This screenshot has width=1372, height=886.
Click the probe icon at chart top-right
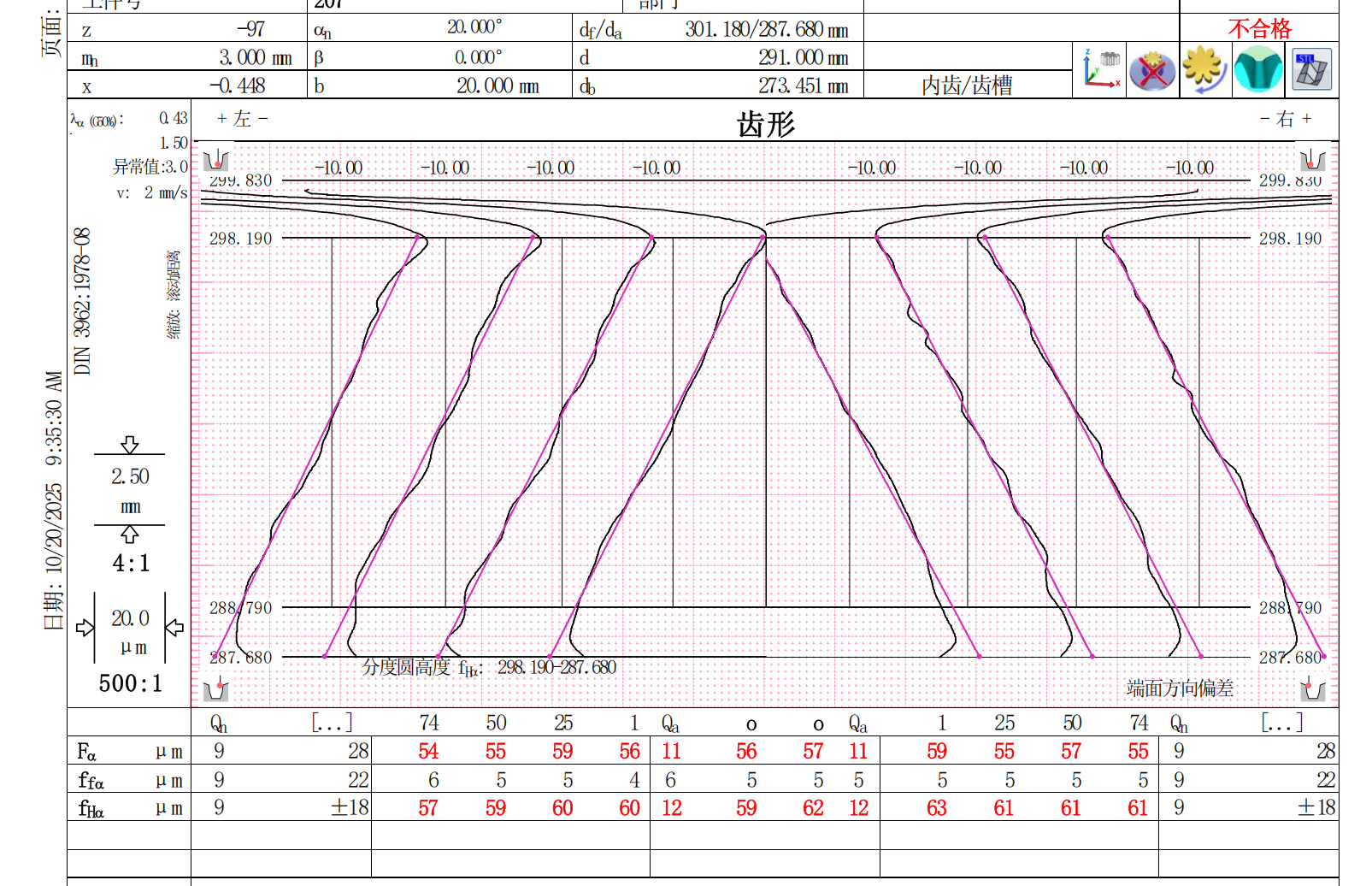tap(1311, 161)
